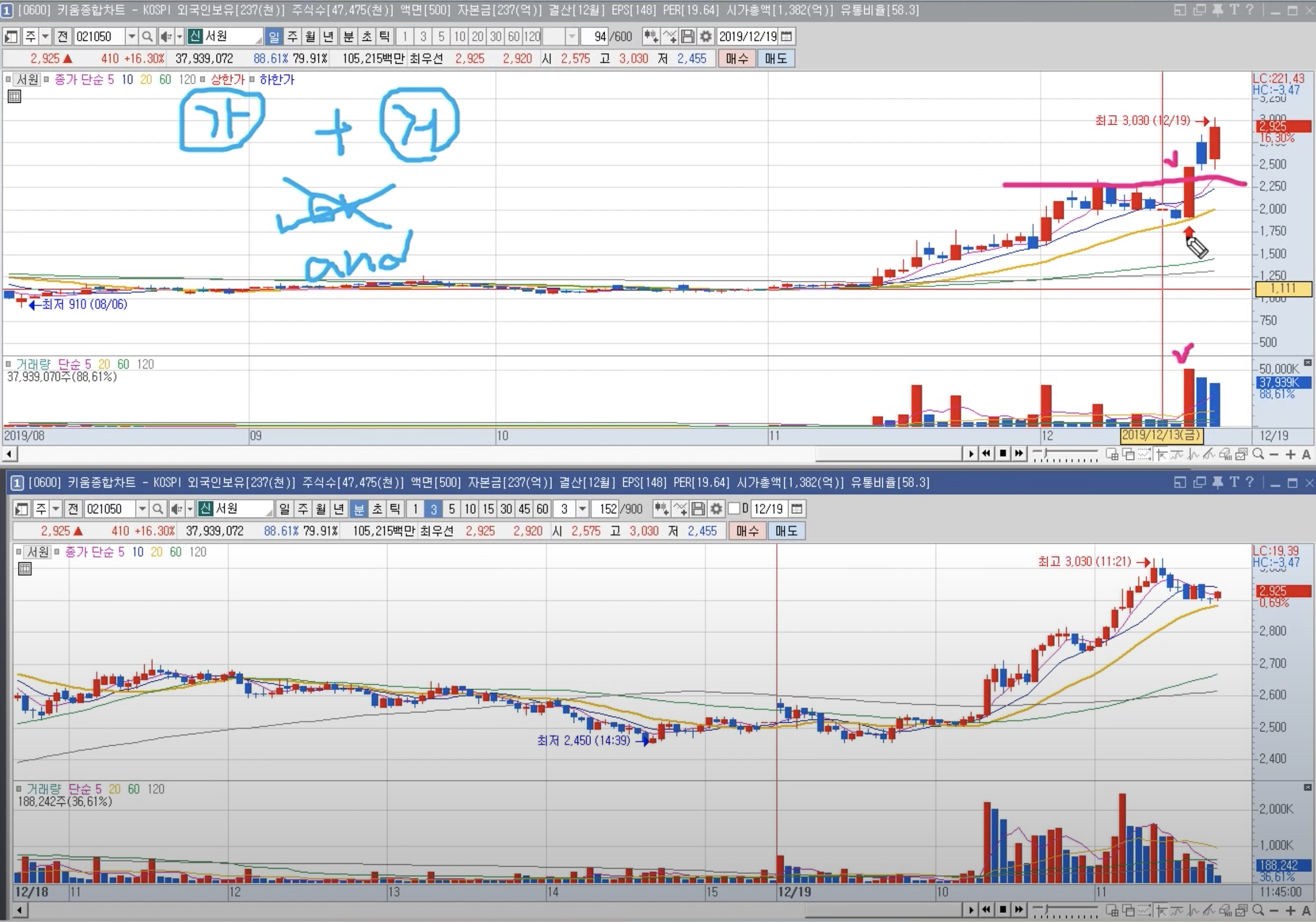This screenshot has height=922, width=1316.
Task: Click the help question mark in upper title bar
Action: click(1250, 10)
